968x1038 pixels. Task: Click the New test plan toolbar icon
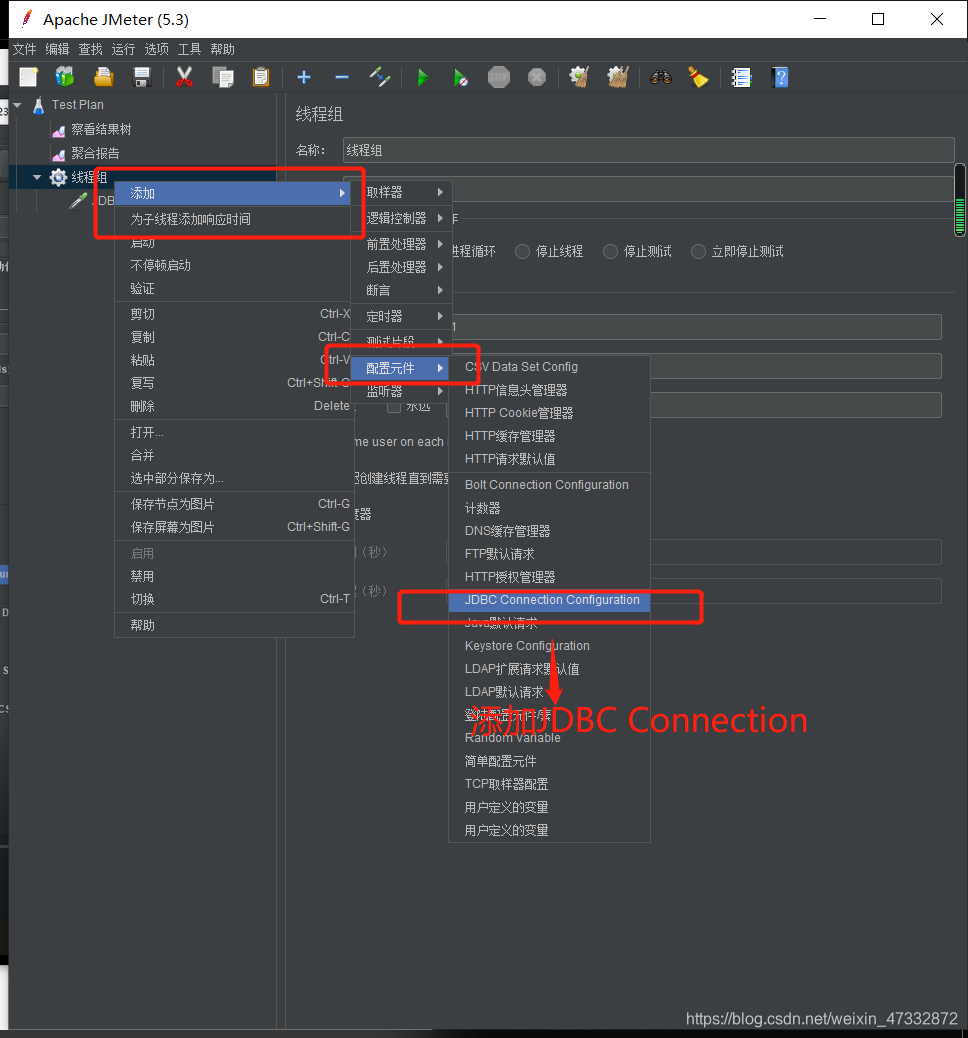28,77
